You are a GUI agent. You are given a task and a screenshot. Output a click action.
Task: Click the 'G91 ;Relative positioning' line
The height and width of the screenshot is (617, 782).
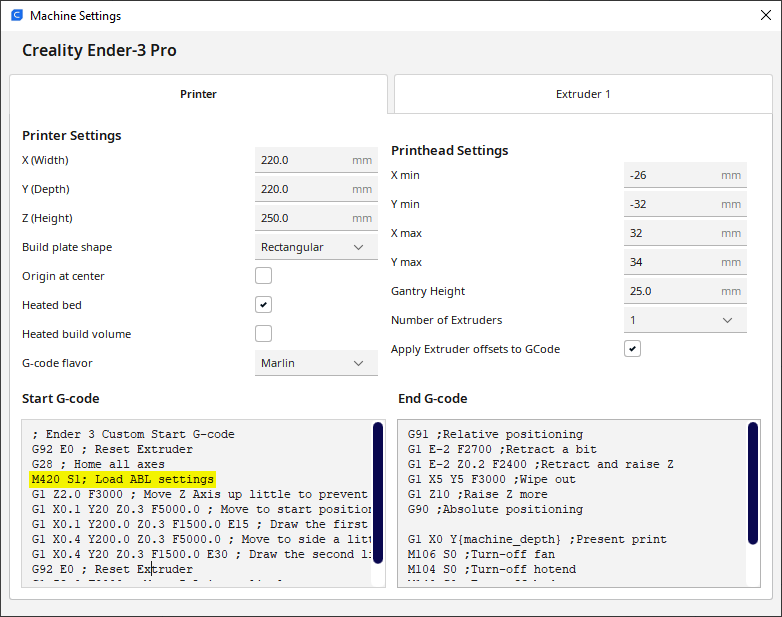coord(495,434)
